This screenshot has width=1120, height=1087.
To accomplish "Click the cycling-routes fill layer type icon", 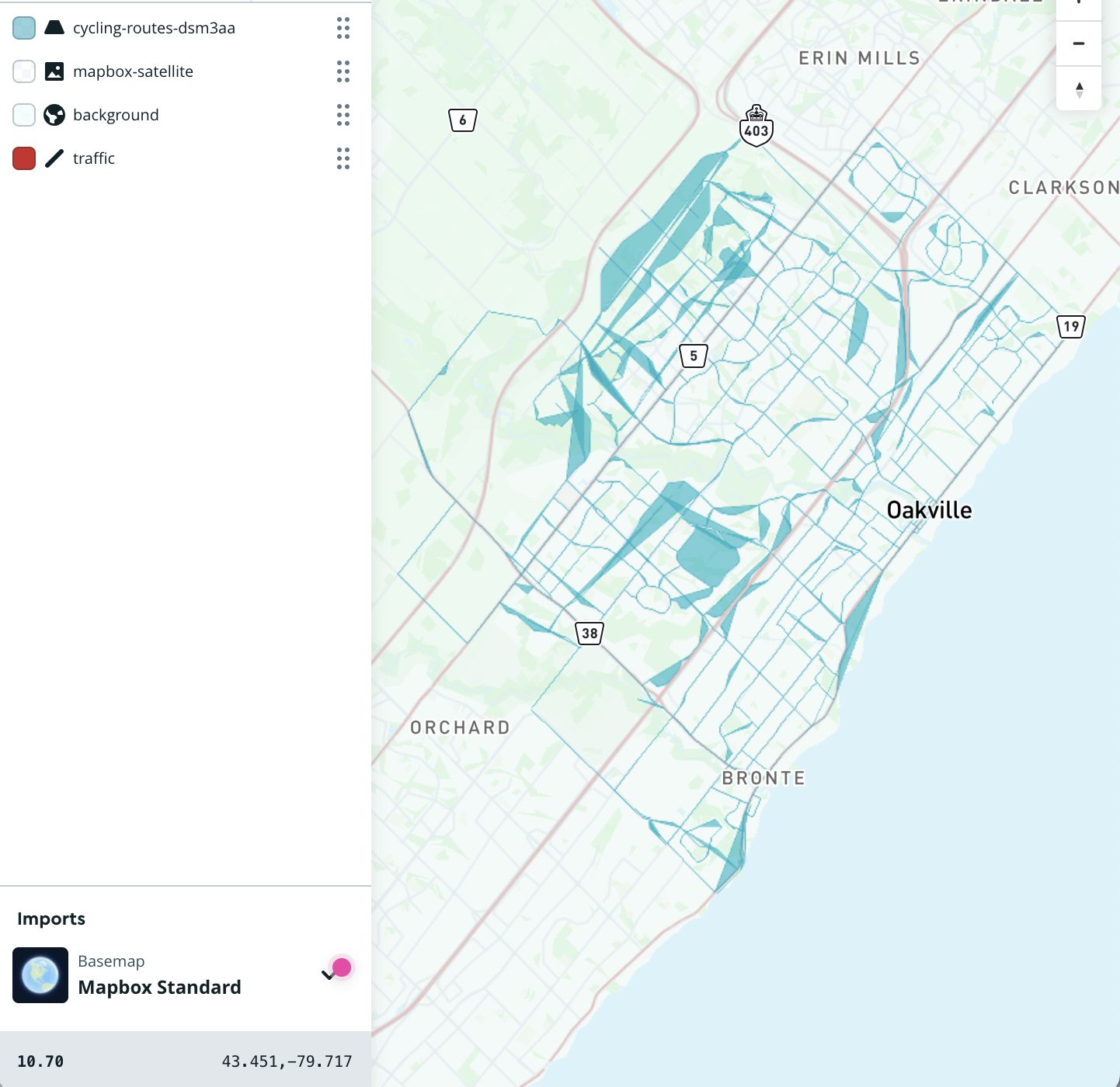I will [54, 28].
